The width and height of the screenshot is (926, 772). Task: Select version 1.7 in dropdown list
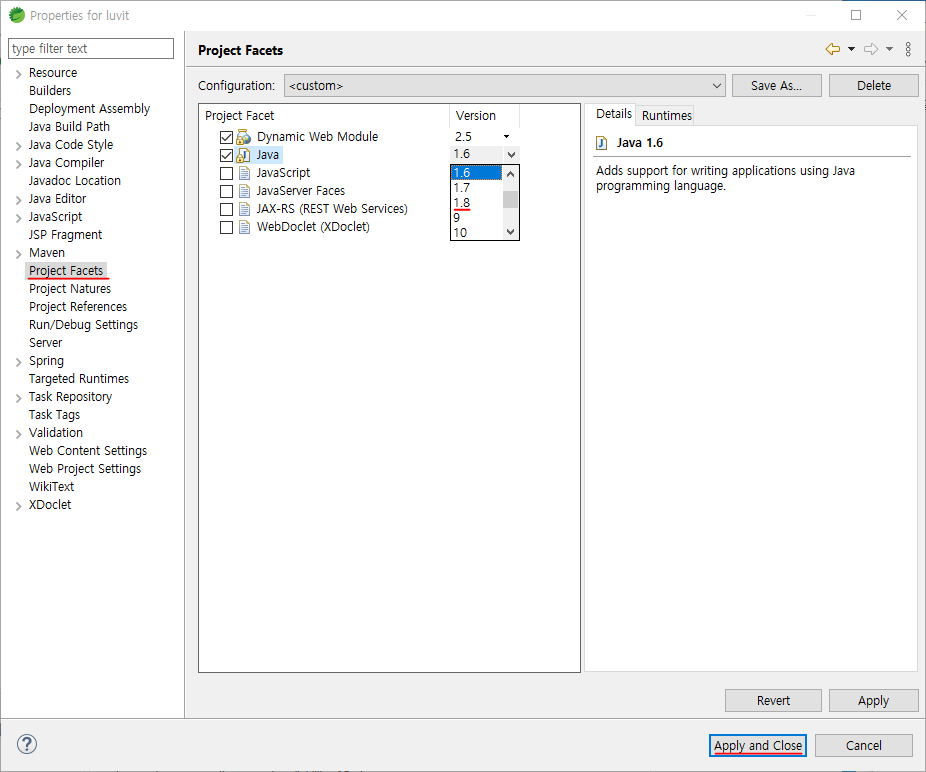476,188
